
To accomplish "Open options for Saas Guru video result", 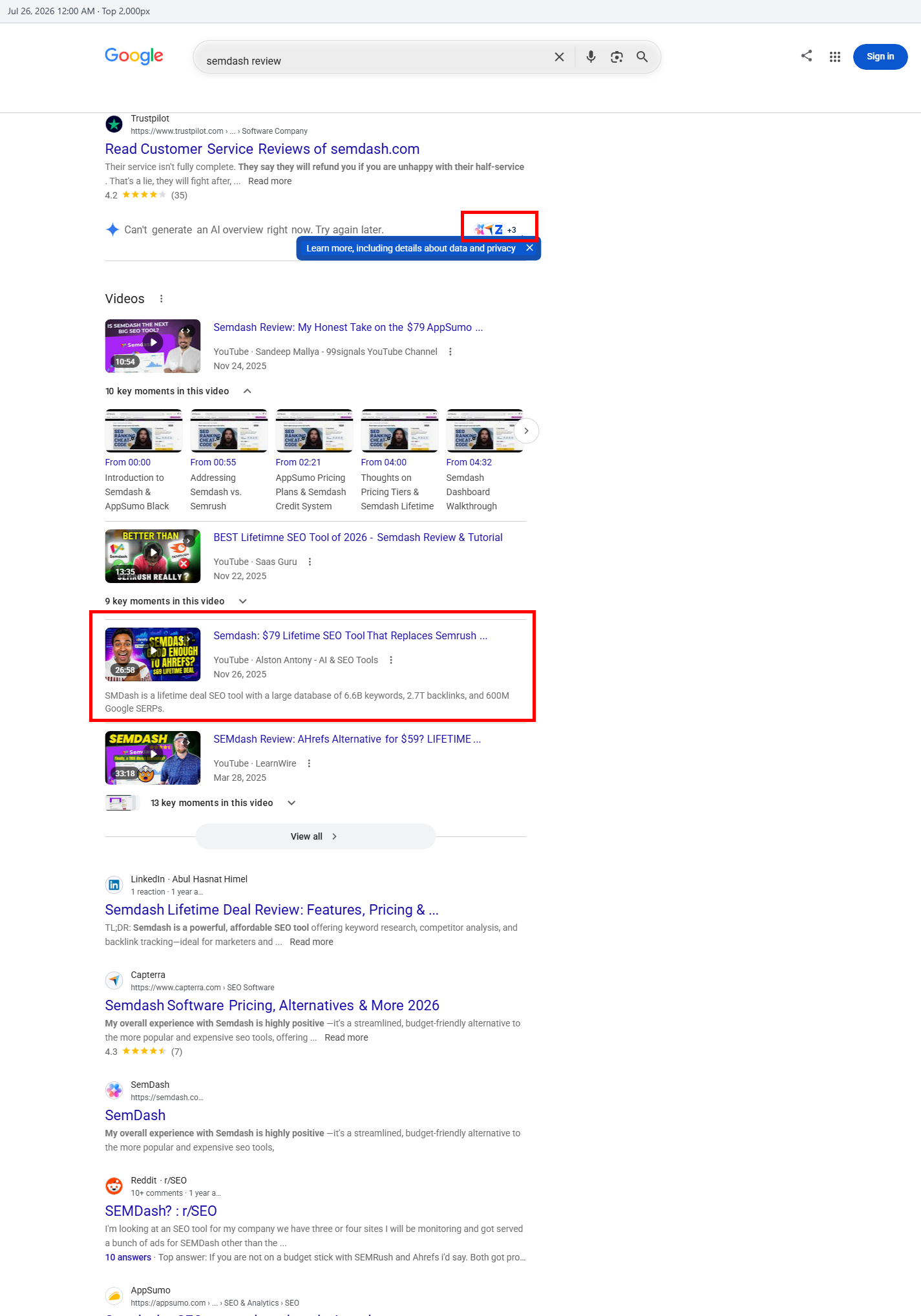I will (310, 562).
